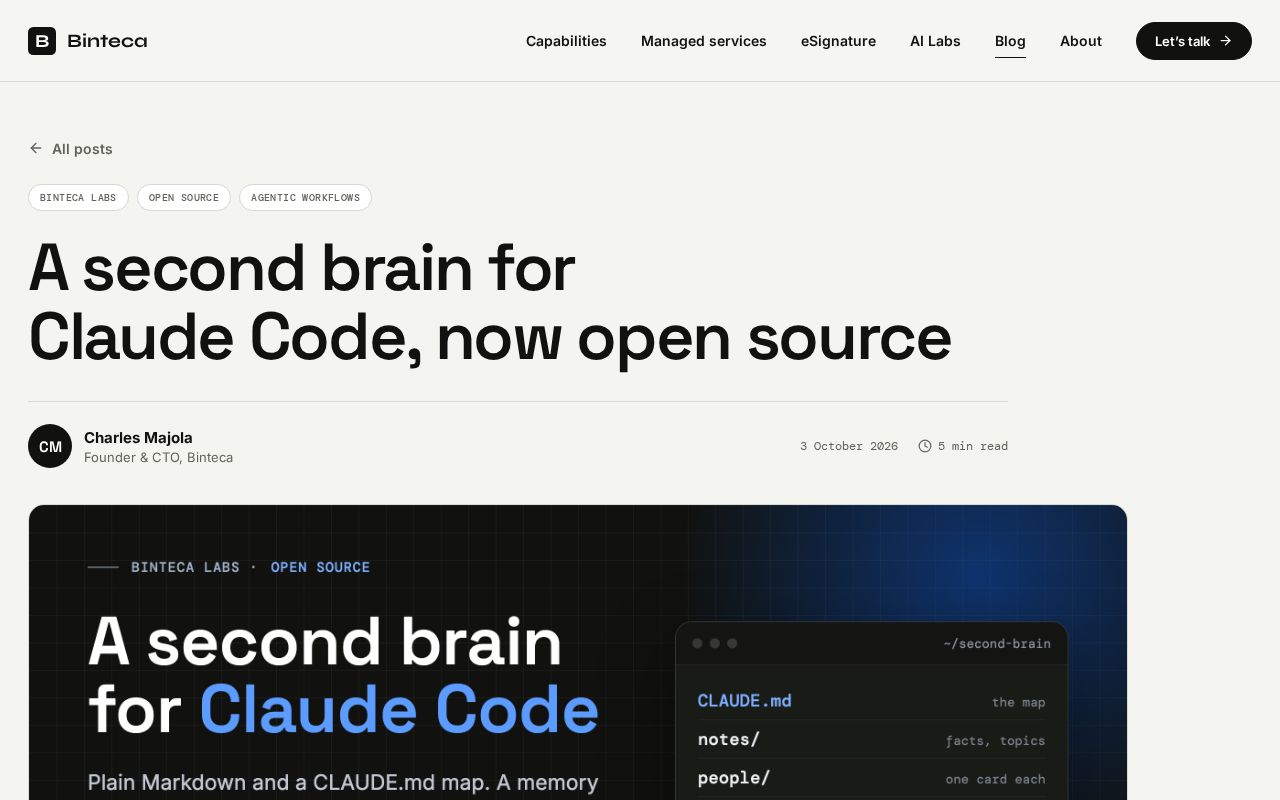Click the Let's talk button
1280x800 pixels.
click(1194, 41)
